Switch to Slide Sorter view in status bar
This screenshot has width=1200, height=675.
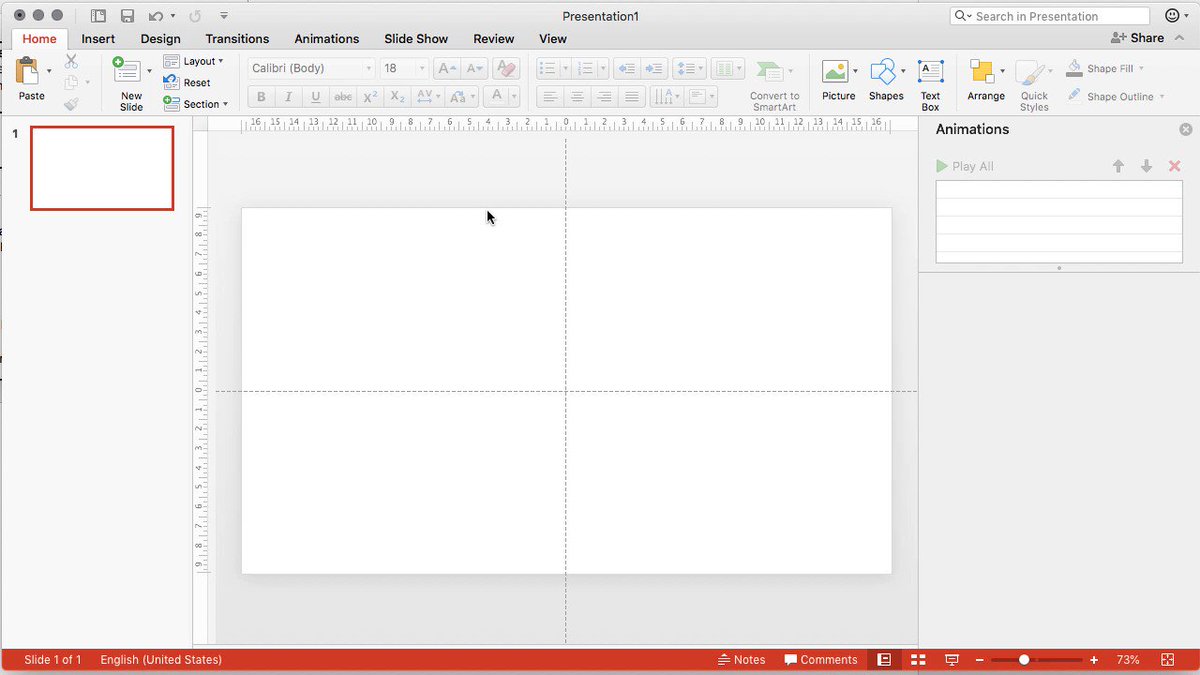point(918,660)
